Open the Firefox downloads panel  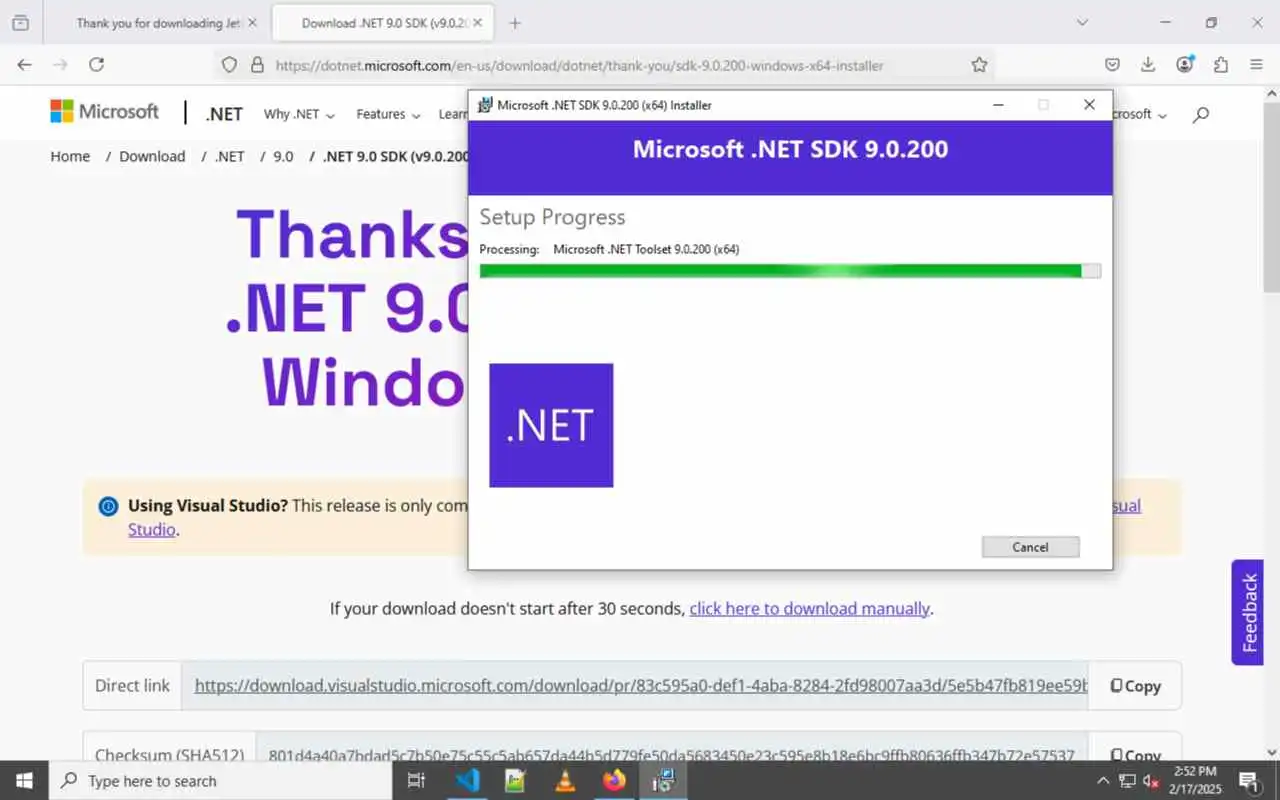1148,65
